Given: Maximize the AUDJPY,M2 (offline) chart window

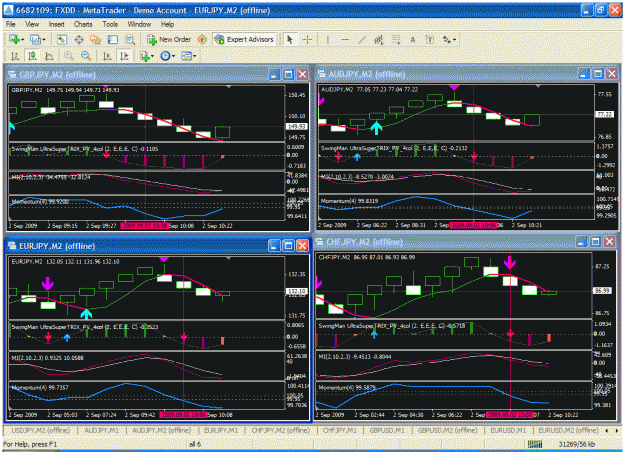Looking at the screenshot, I should click(597, 73).
